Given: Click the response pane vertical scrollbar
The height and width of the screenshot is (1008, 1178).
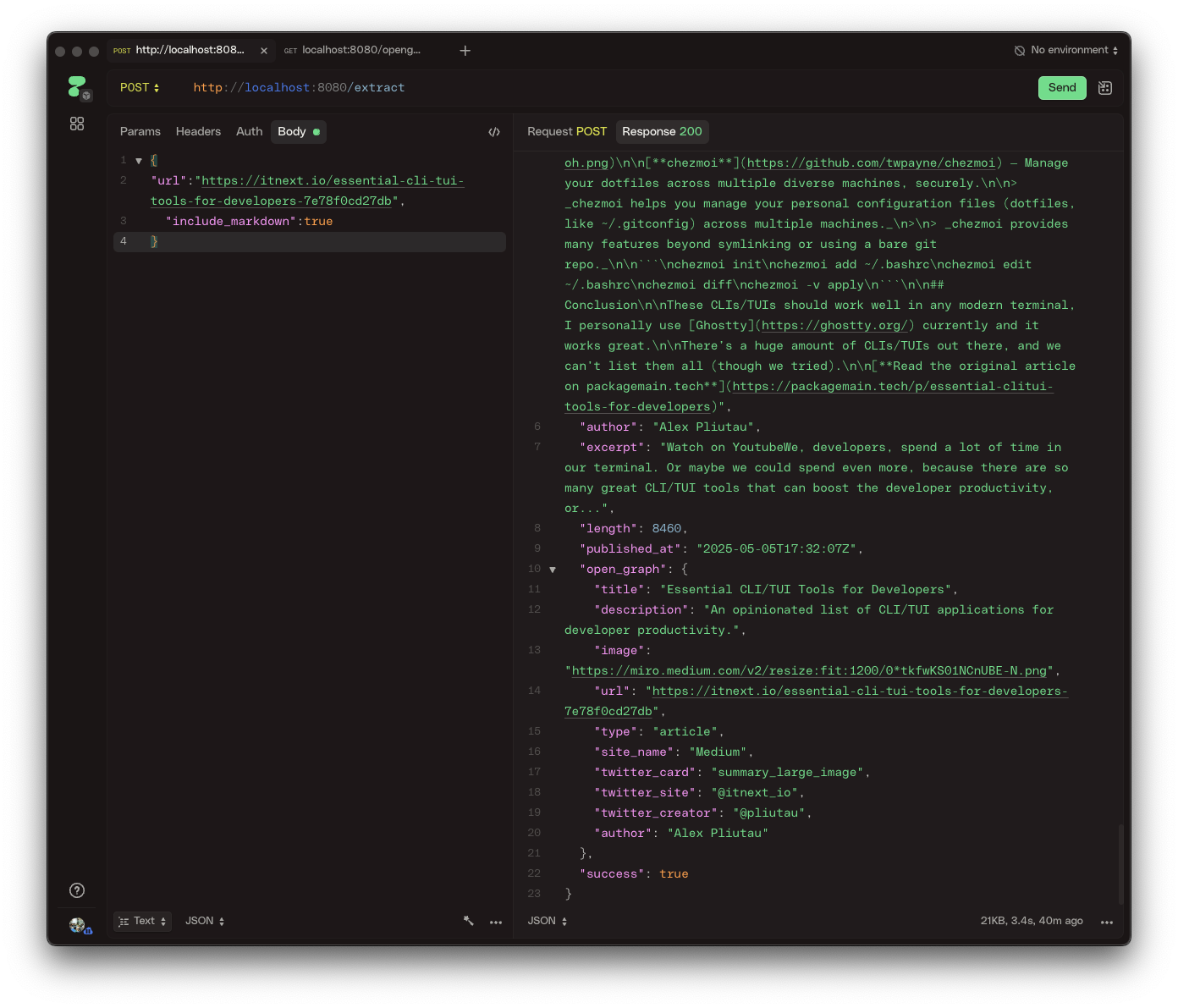Looking at the screenshot, I should pyautogui.click(x=1121, y=863).
